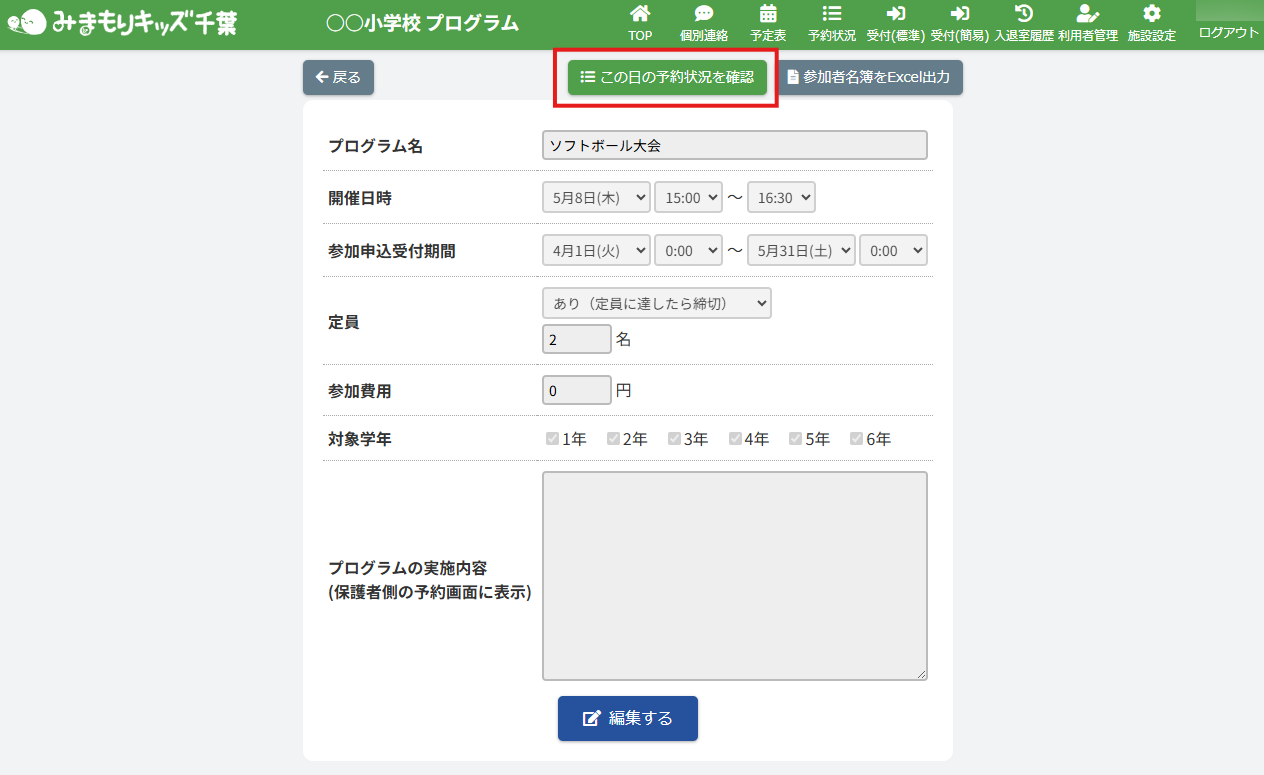The height and width of the screenshot is (775, 1264).
Task: Click the 予約状況 list icon
Action: coord(831,14)
